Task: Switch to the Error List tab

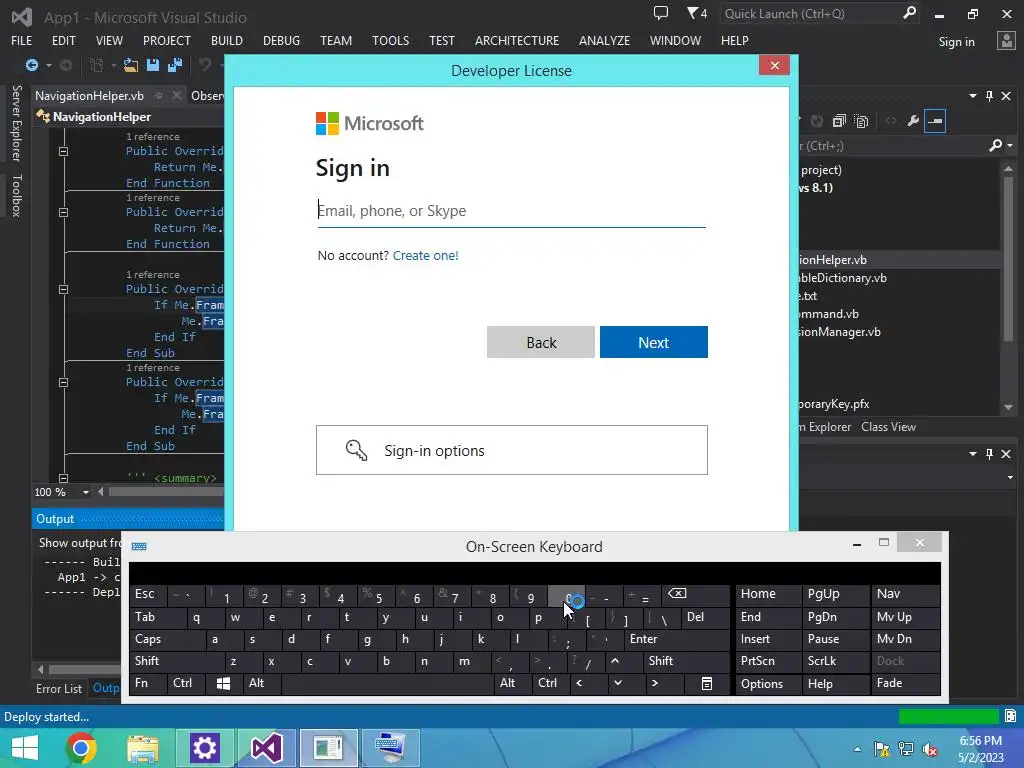Action: pos(59,688)
